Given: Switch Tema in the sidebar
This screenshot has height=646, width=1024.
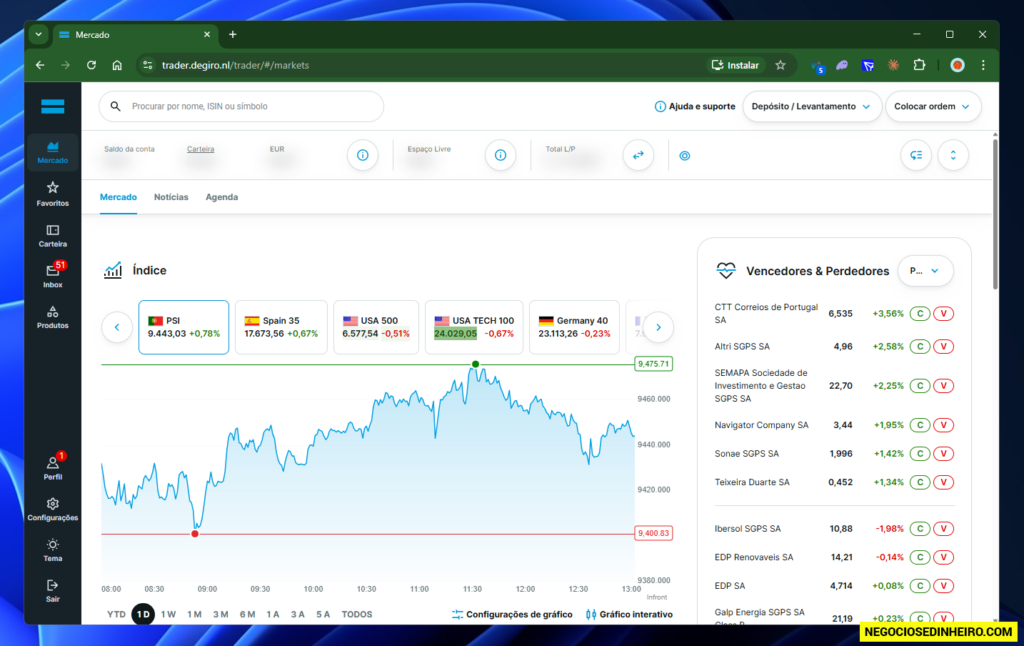Looking at the screenshot, I should click(x=52, y=550).
